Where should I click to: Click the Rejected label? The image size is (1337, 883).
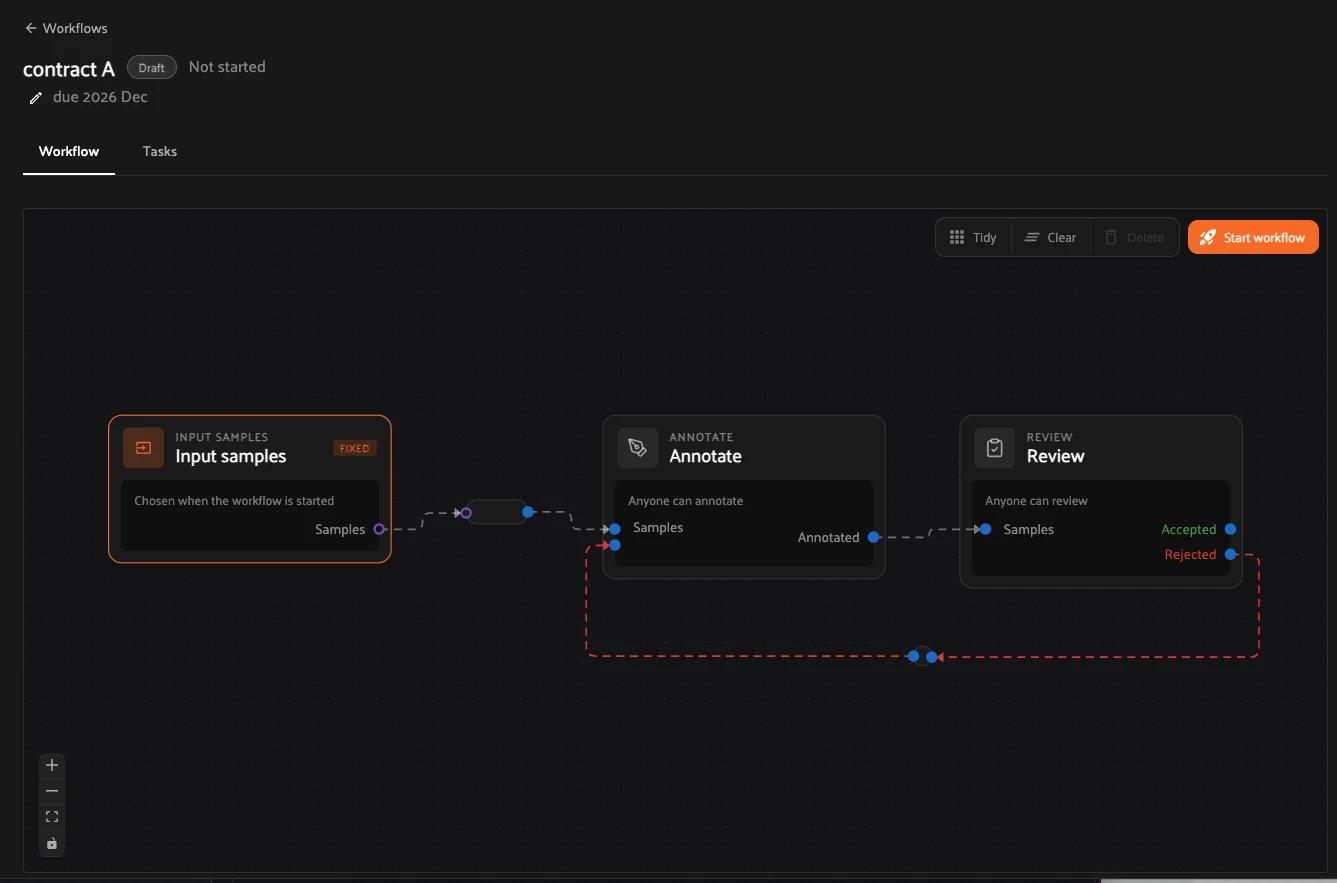click(1190, 554)
